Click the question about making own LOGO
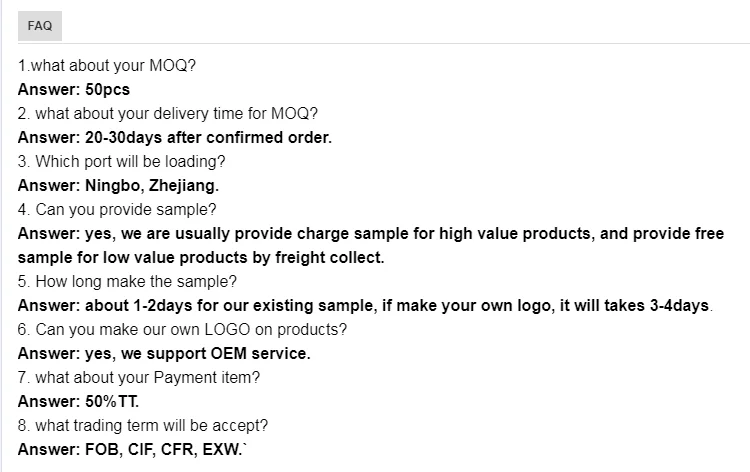Screen dimensions: 750x472 183,330
